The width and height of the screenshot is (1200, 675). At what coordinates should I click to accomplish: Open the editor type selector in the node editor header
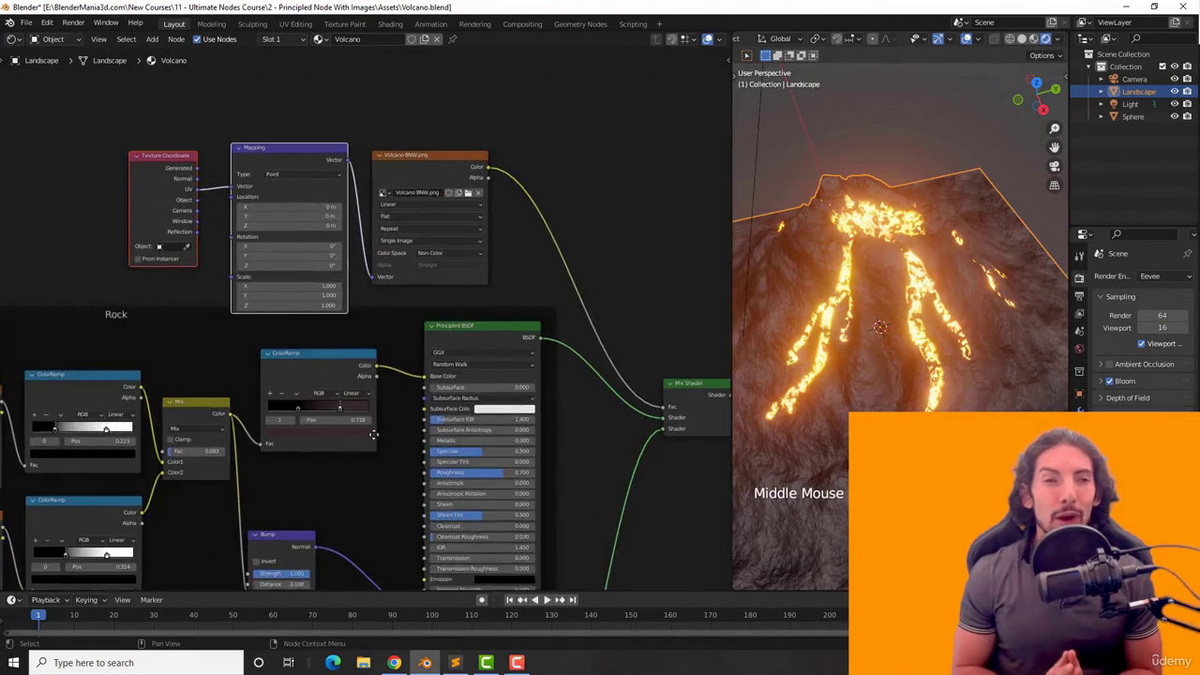click(x=14, y=39)
